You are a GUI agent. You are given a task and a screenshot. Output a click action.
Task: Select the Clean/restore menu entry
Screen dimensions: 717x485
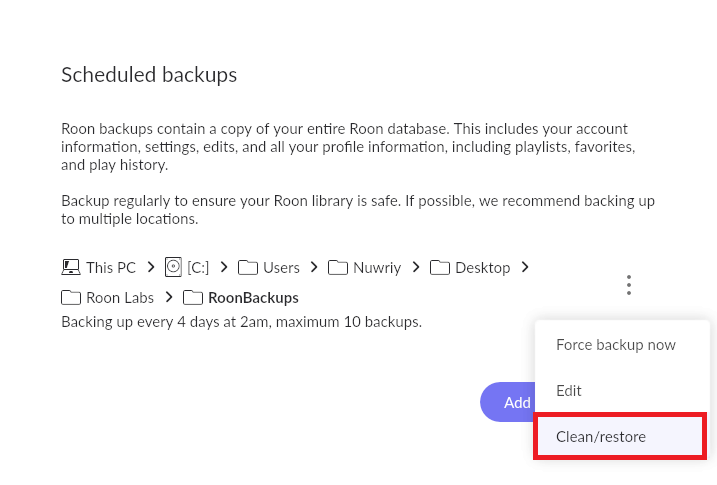point(601,437)
